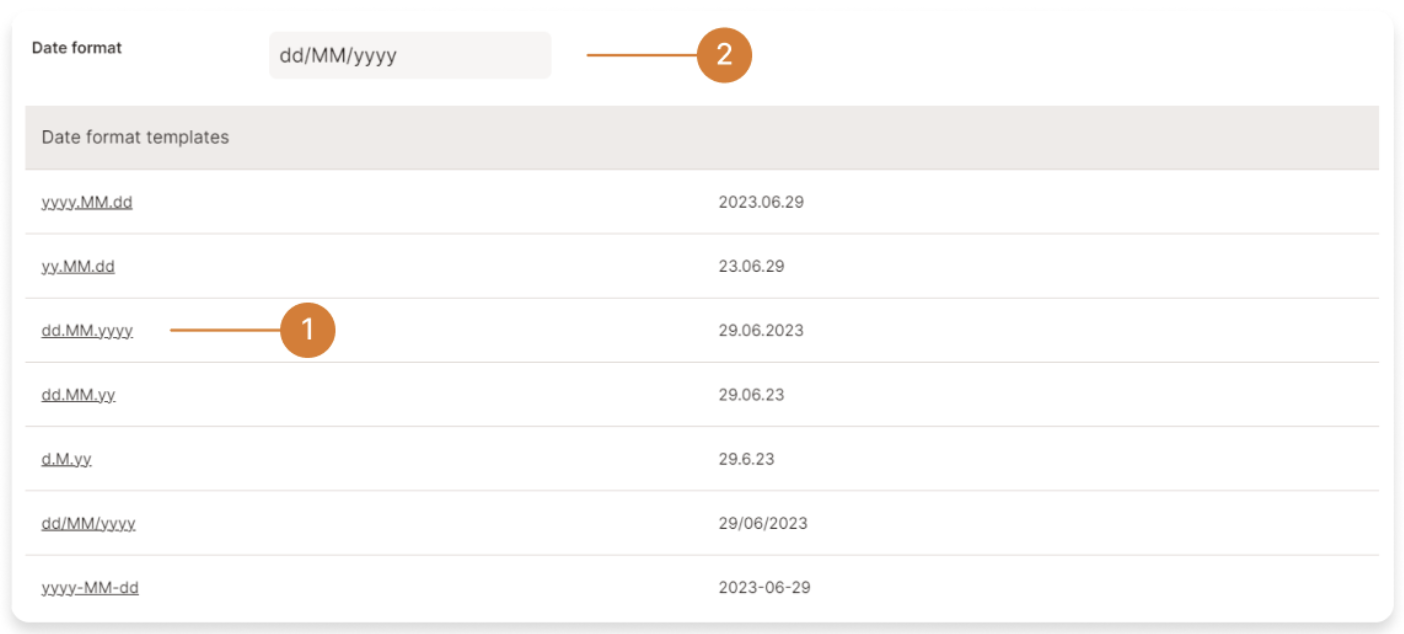1404x634 pixels.
Task: Choose the yy.MM.dd format template
Action: (78, 267)
